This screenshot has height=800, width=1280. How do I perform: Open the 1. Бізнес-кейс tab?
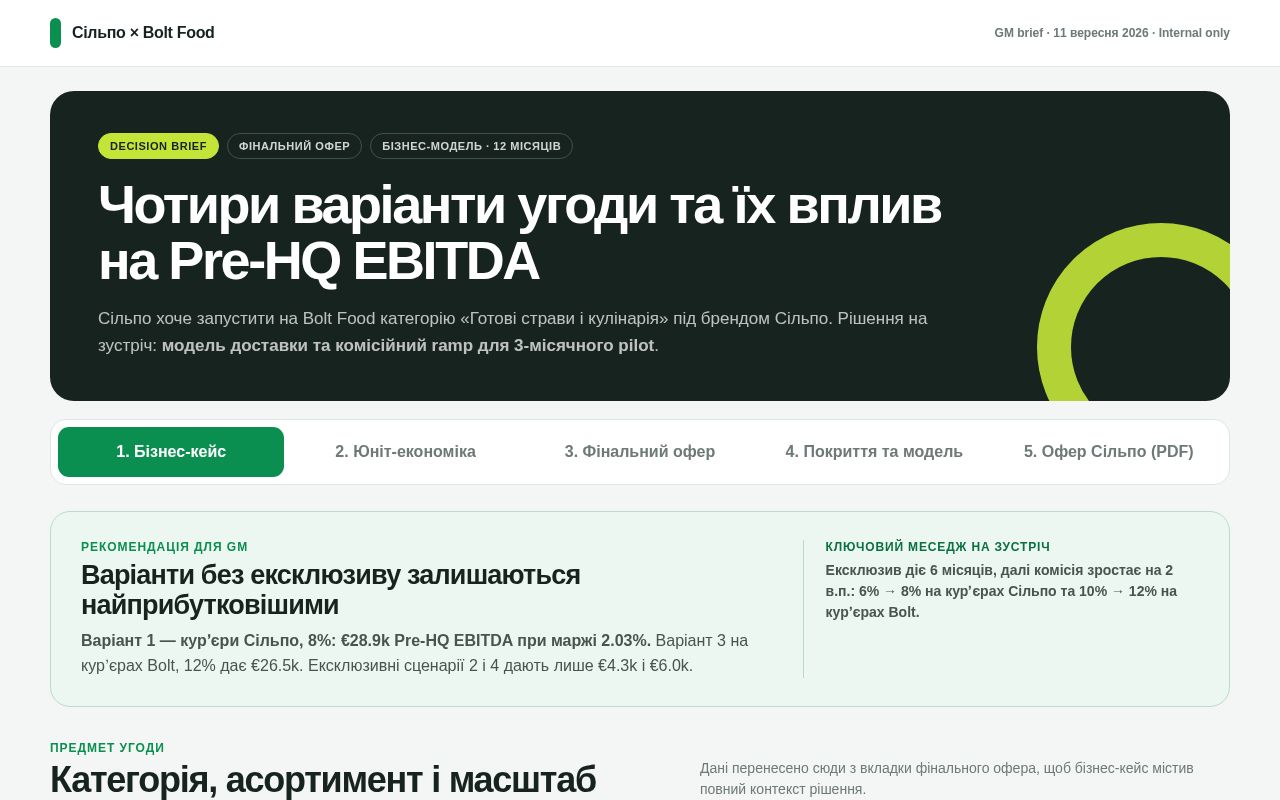[171, 452]
